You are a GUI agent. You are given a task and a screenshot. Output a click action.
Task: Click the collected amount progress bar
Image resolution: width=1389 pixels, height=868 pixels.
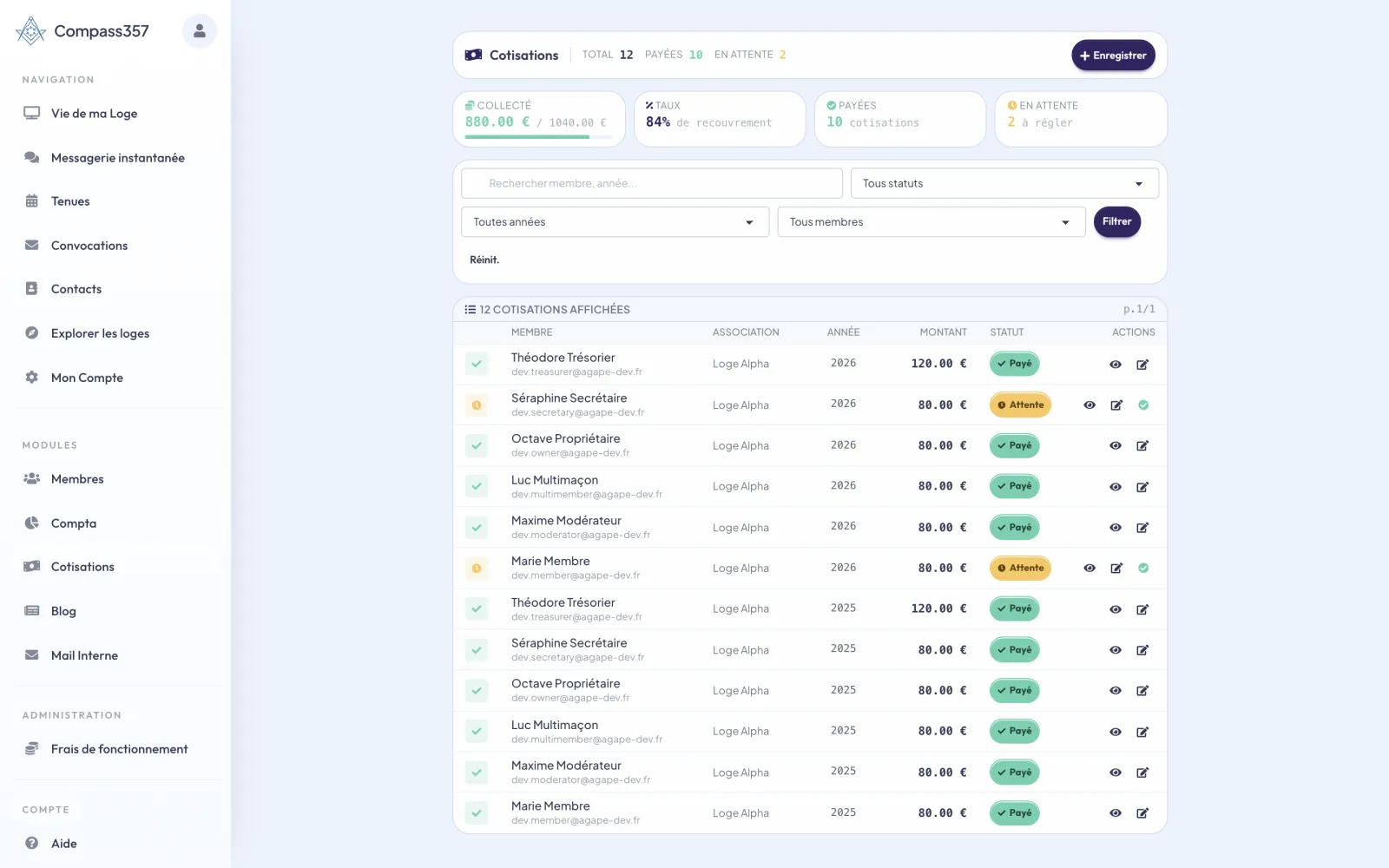[538, 137]
